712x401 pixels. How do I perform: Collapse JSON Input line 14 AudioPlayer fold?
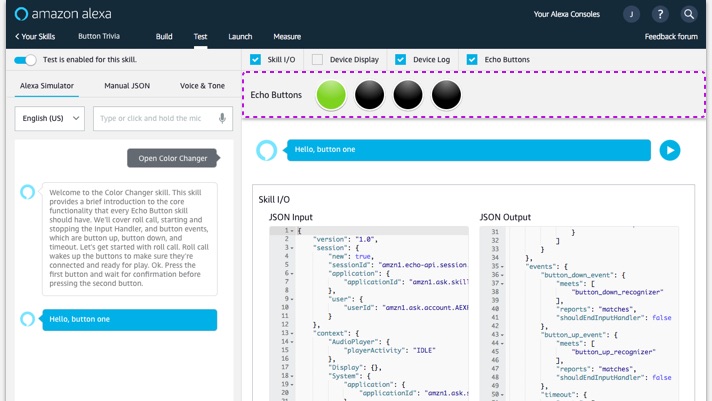[292, 342]
